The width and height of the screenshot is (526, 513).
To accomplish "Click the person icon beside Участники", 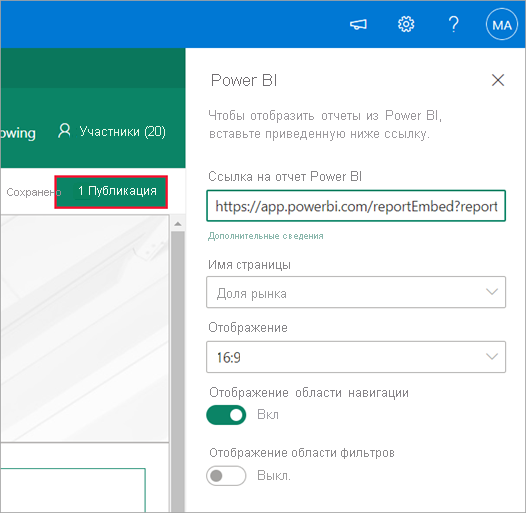I will point(64,131).
